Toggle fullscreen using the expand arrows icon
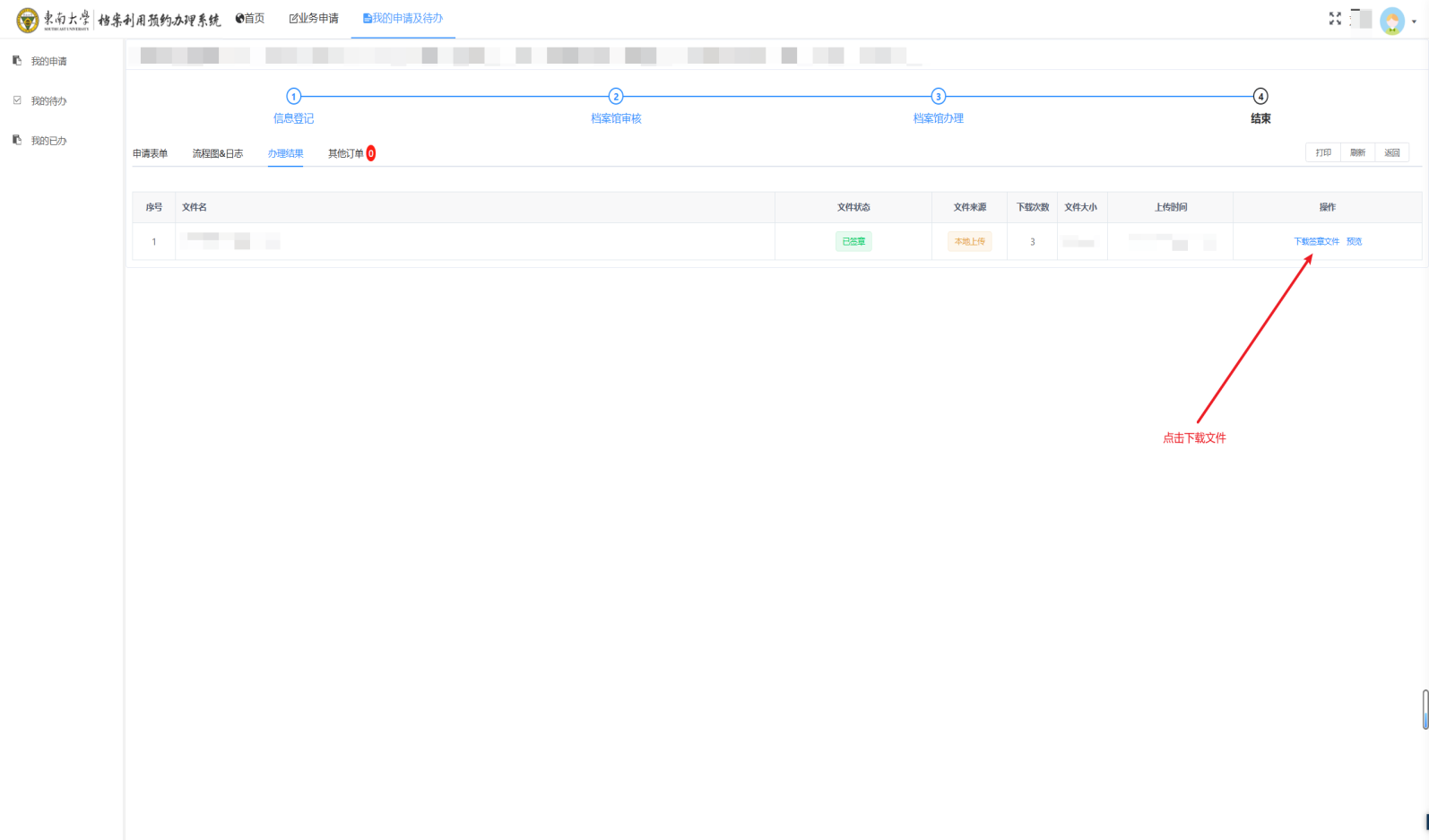The image size is (1429, 840). point(1335,19)
